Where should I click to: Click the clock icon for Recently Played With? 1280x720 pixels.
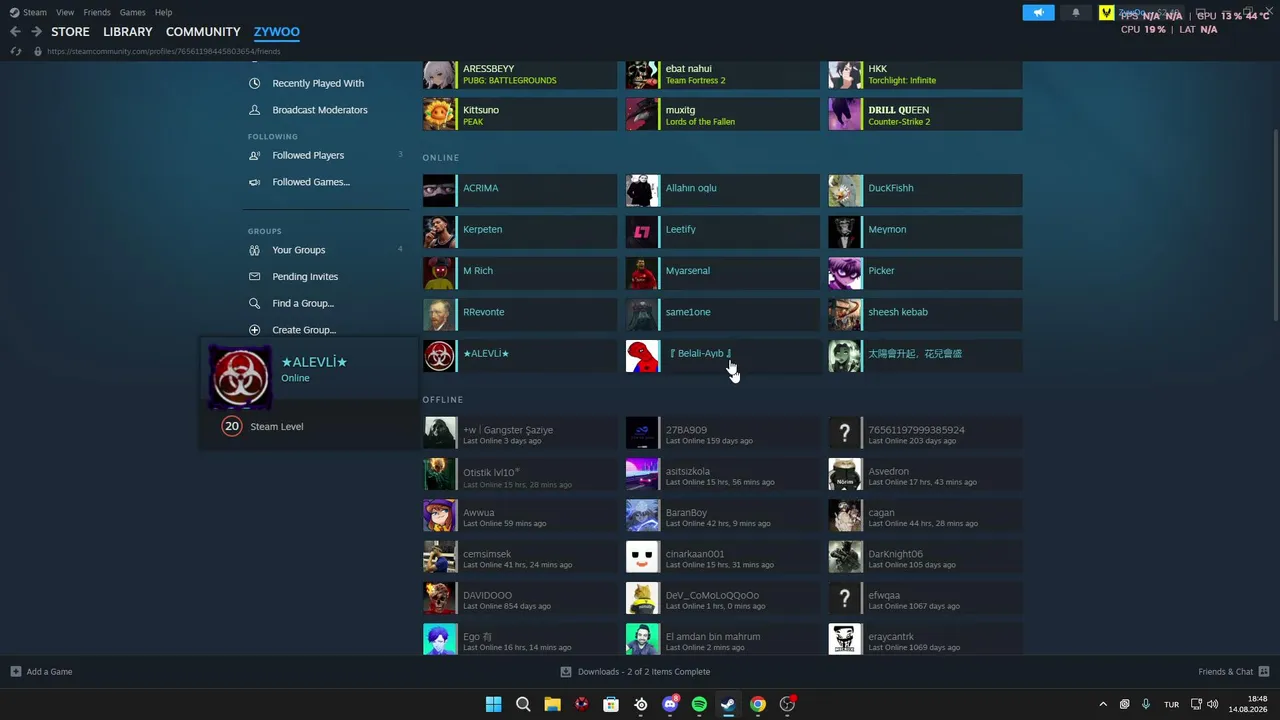pos(254,84)
